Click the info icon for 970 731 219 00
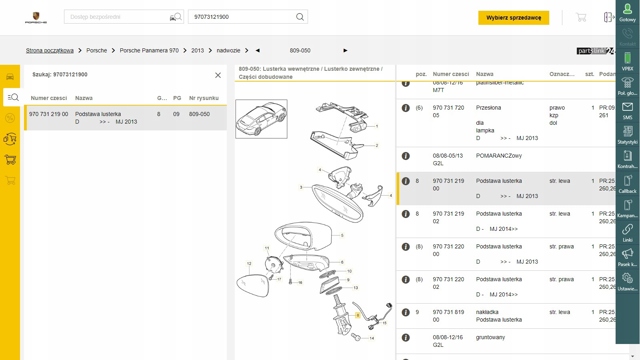The height and width of the screenshot is (360, 640). [405, 181]
